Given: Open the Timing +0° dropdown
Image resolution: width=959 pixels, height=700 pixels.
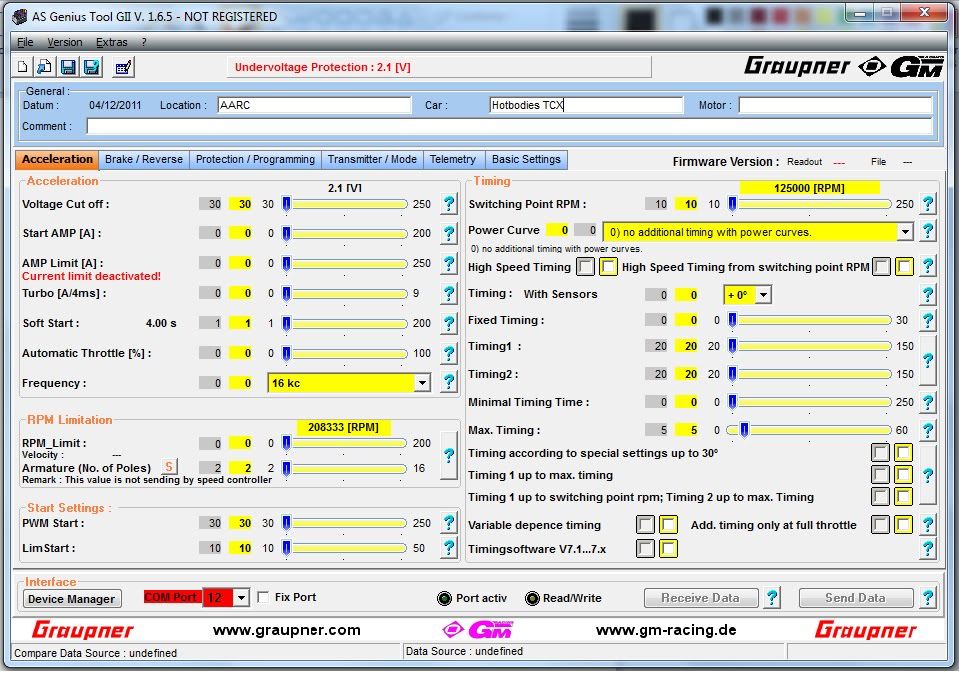Looking at the screenshot, I should click(x=763, y=295).
